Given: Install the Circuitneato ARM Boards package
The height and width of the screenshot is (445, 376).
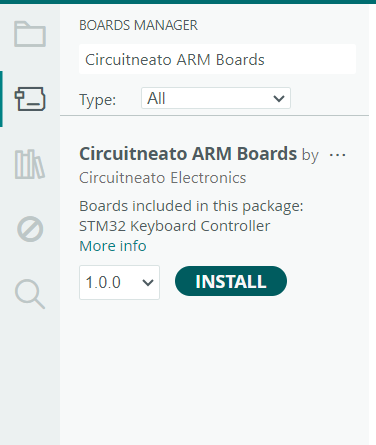Looking at the screenshot, I should (x=231, y=281).
